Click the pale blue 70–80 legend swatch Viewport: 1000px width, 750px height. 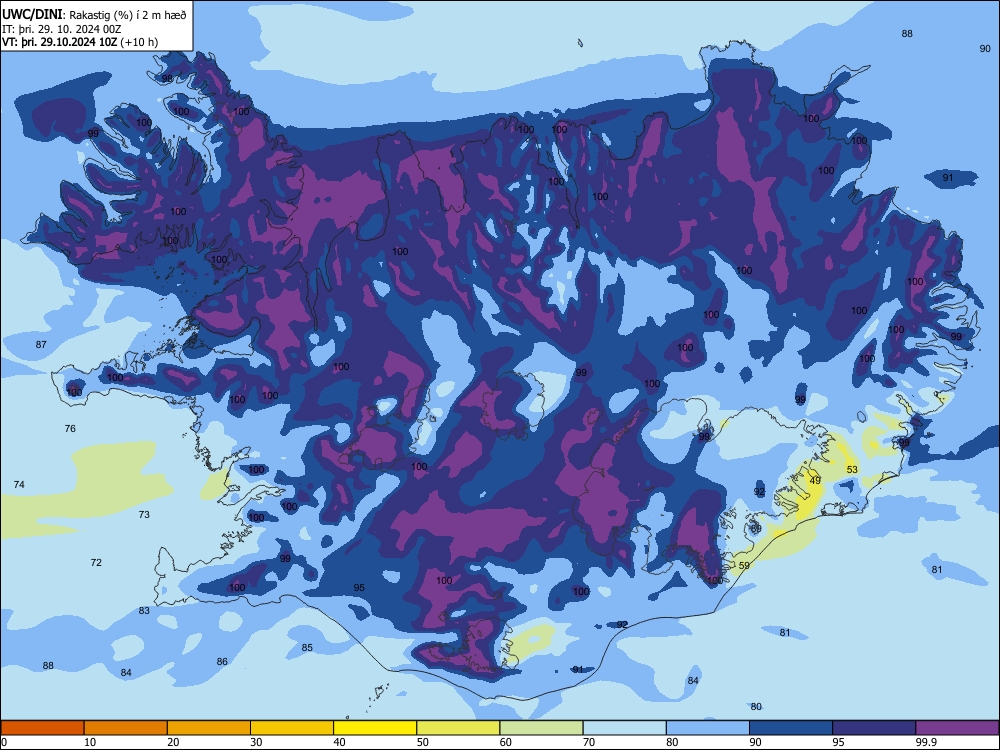click(x=624, y=728)
